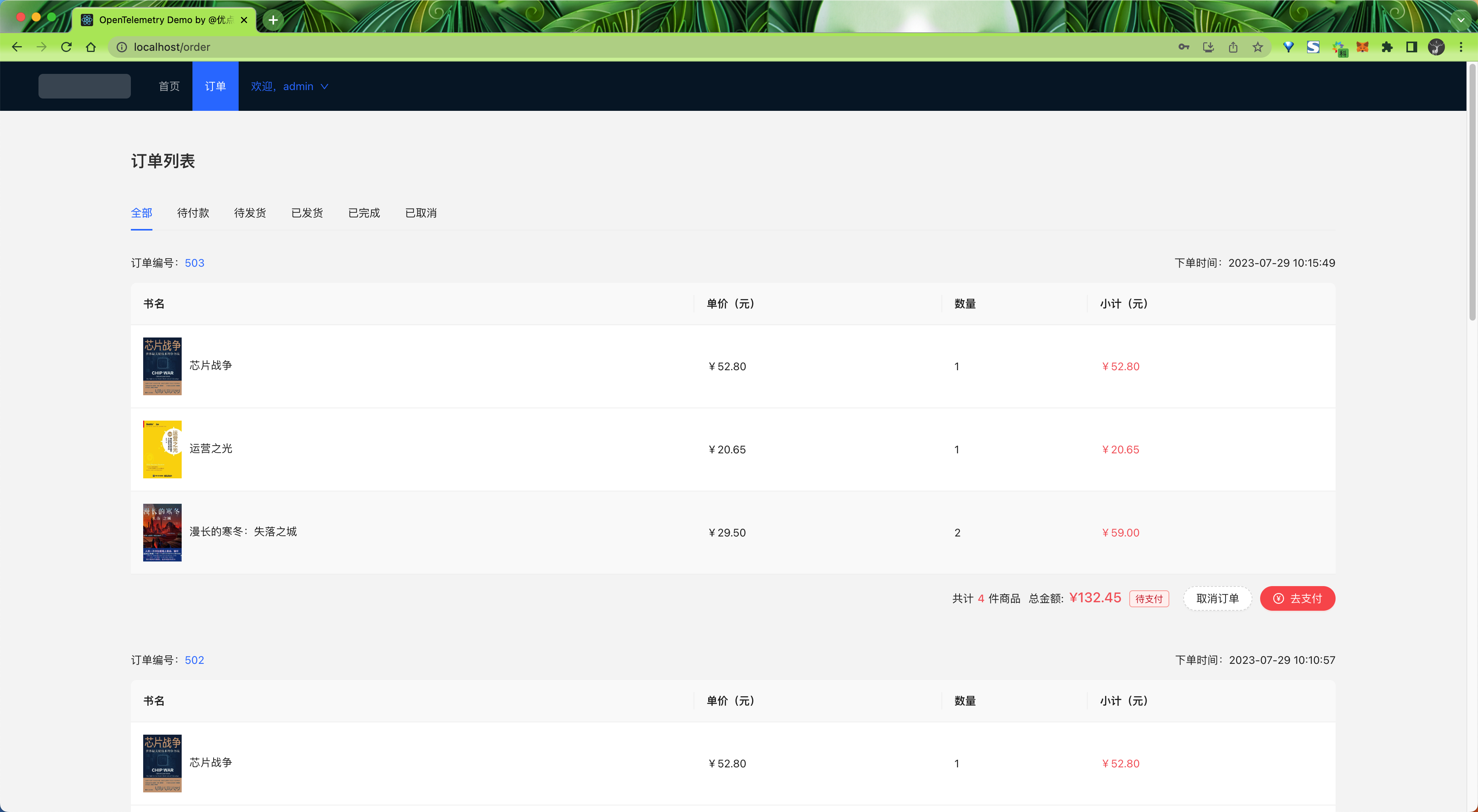Click the browser home icon
Image resolution: width=1478 pixels, height=812 pixels.
pyautogui.click(x=91, y=47)
